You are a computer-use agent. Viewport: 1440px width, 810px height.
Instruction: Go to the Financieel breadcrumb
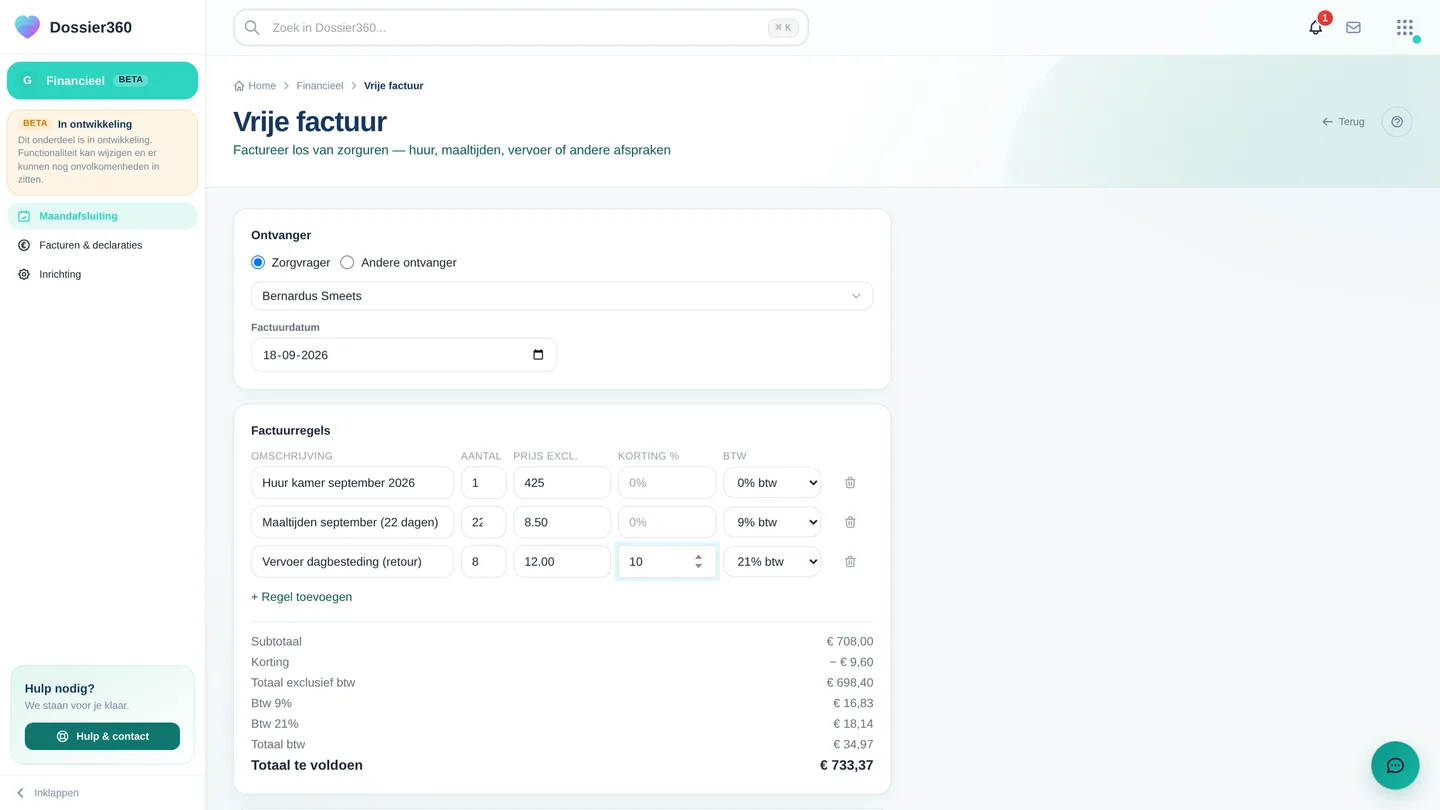coord(320,86)
